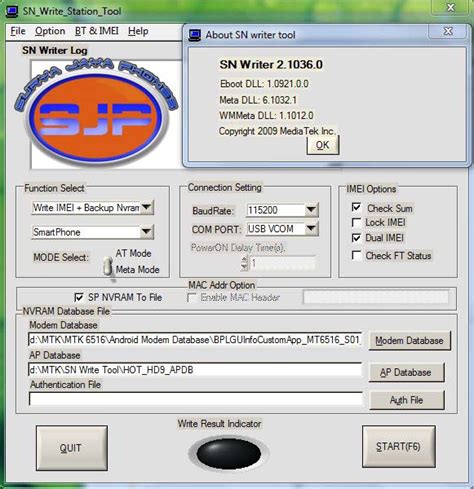This screenshot has width=474, height=489.
Task: Click the PowerON Delay Time stepper arrows
Action: click(x=244, y=263)
